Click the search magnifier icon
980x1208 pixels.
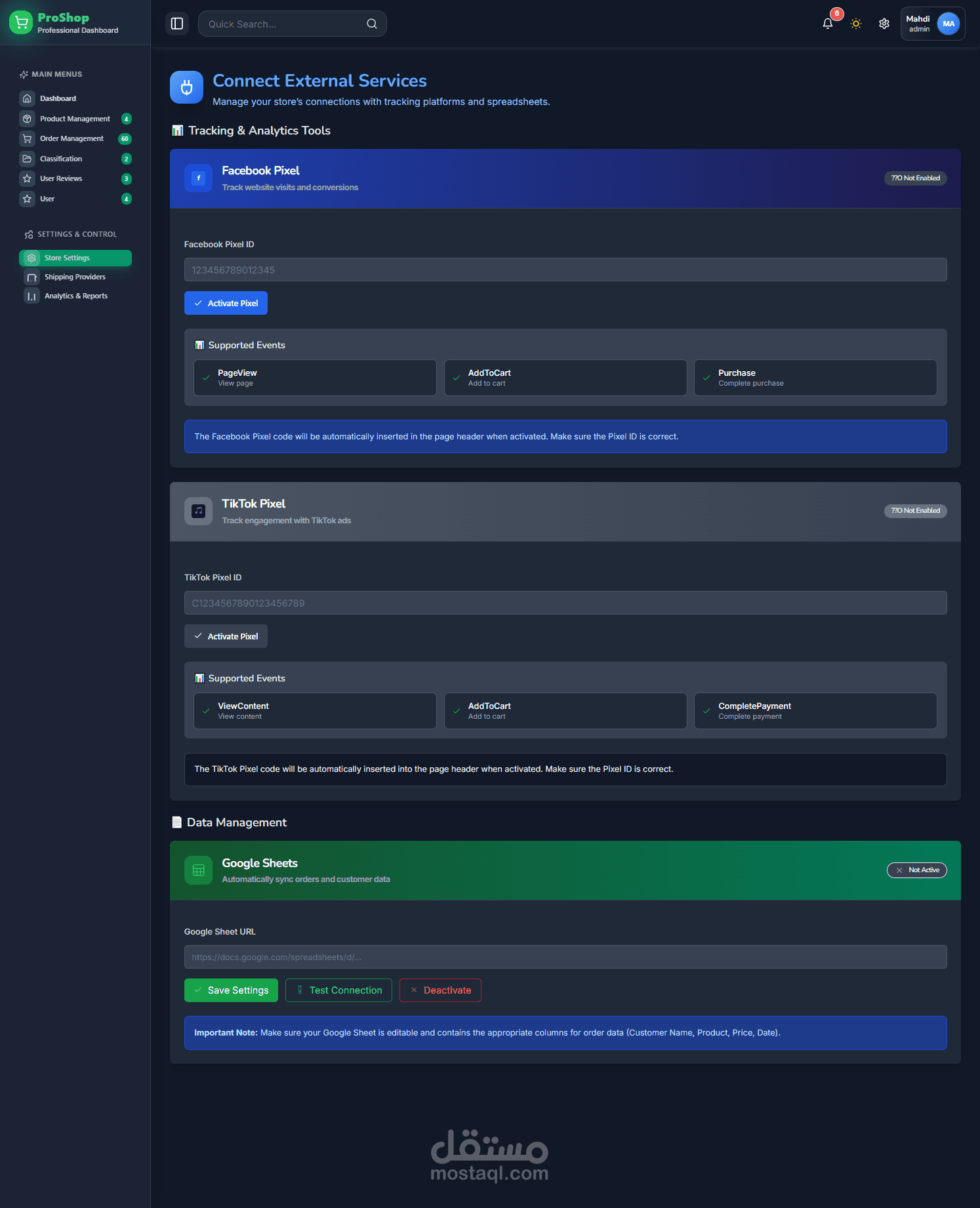[372, 24]
